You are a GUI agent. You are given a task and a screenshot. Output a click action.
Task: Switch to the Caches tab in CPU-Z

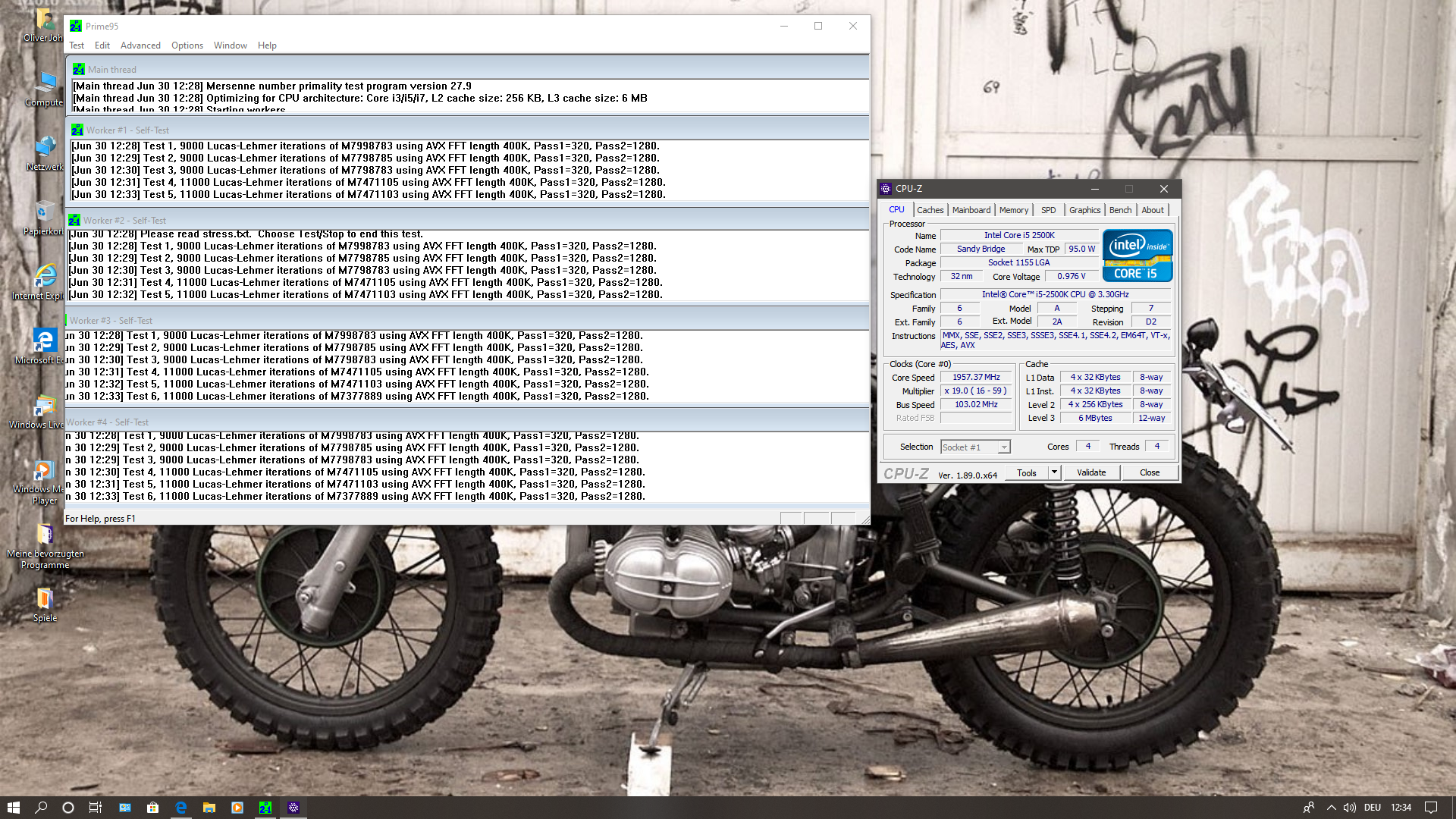click(930, 210)
